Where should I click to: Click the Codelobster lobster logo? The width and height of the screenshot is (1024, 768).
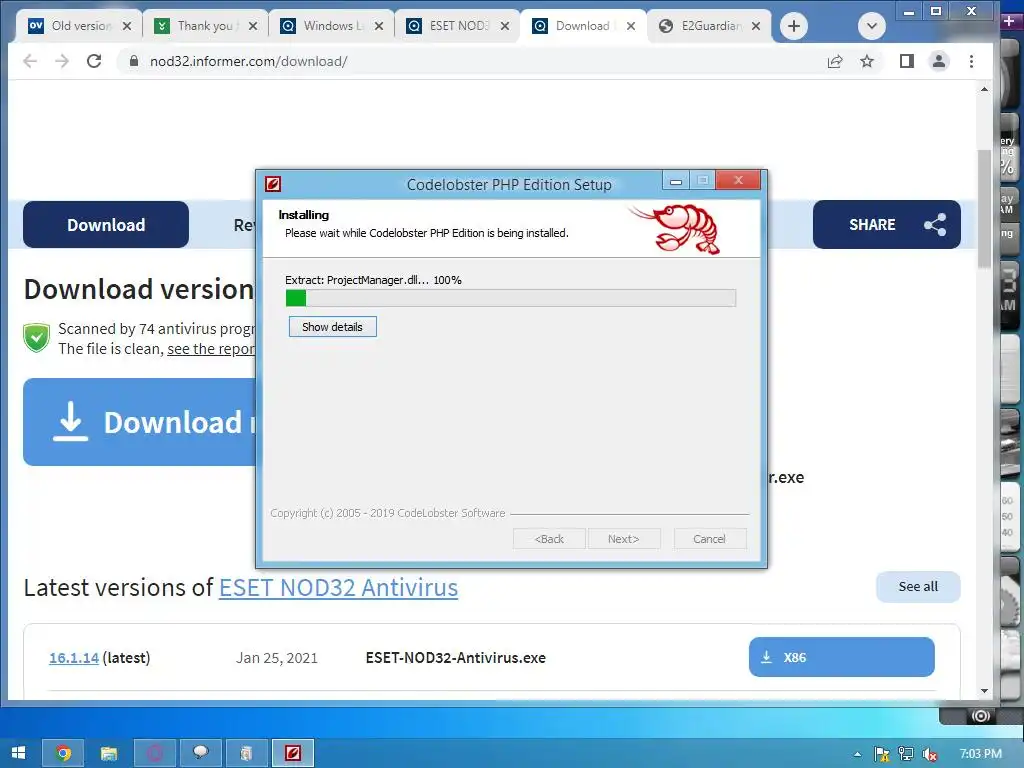tap(677, 229)
